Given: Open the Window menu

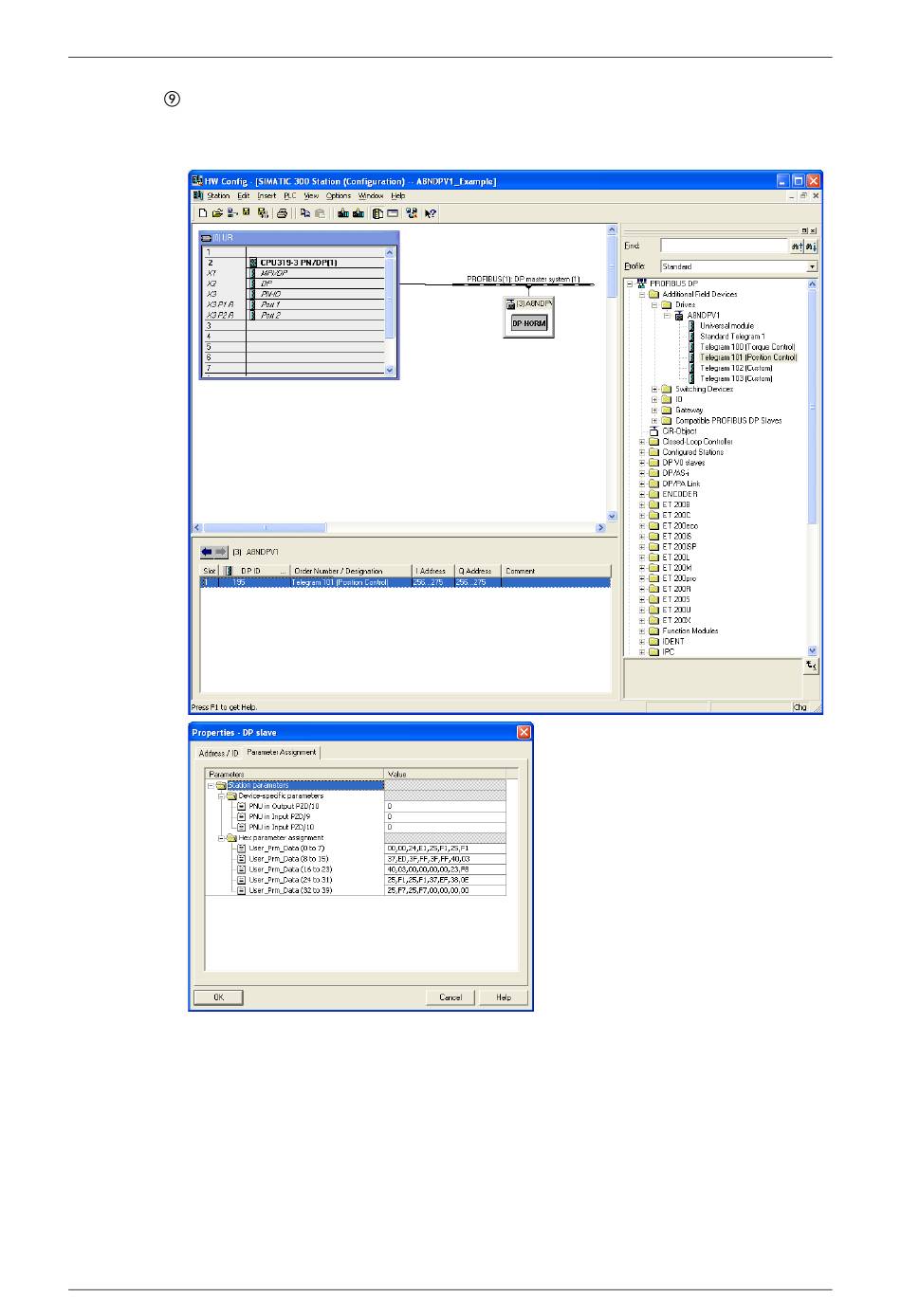Looking at the screenshot, I should [x=371, y=196].
